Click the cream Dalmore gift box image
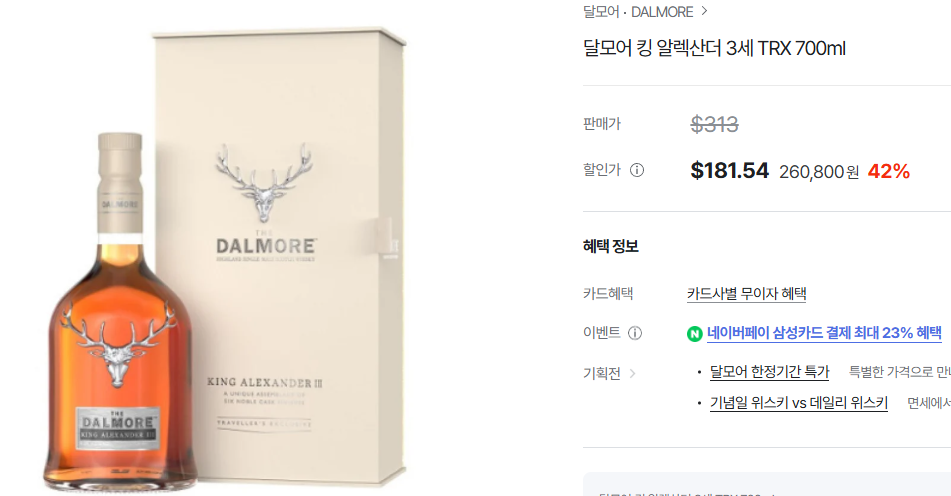 [x=280, y=255]
